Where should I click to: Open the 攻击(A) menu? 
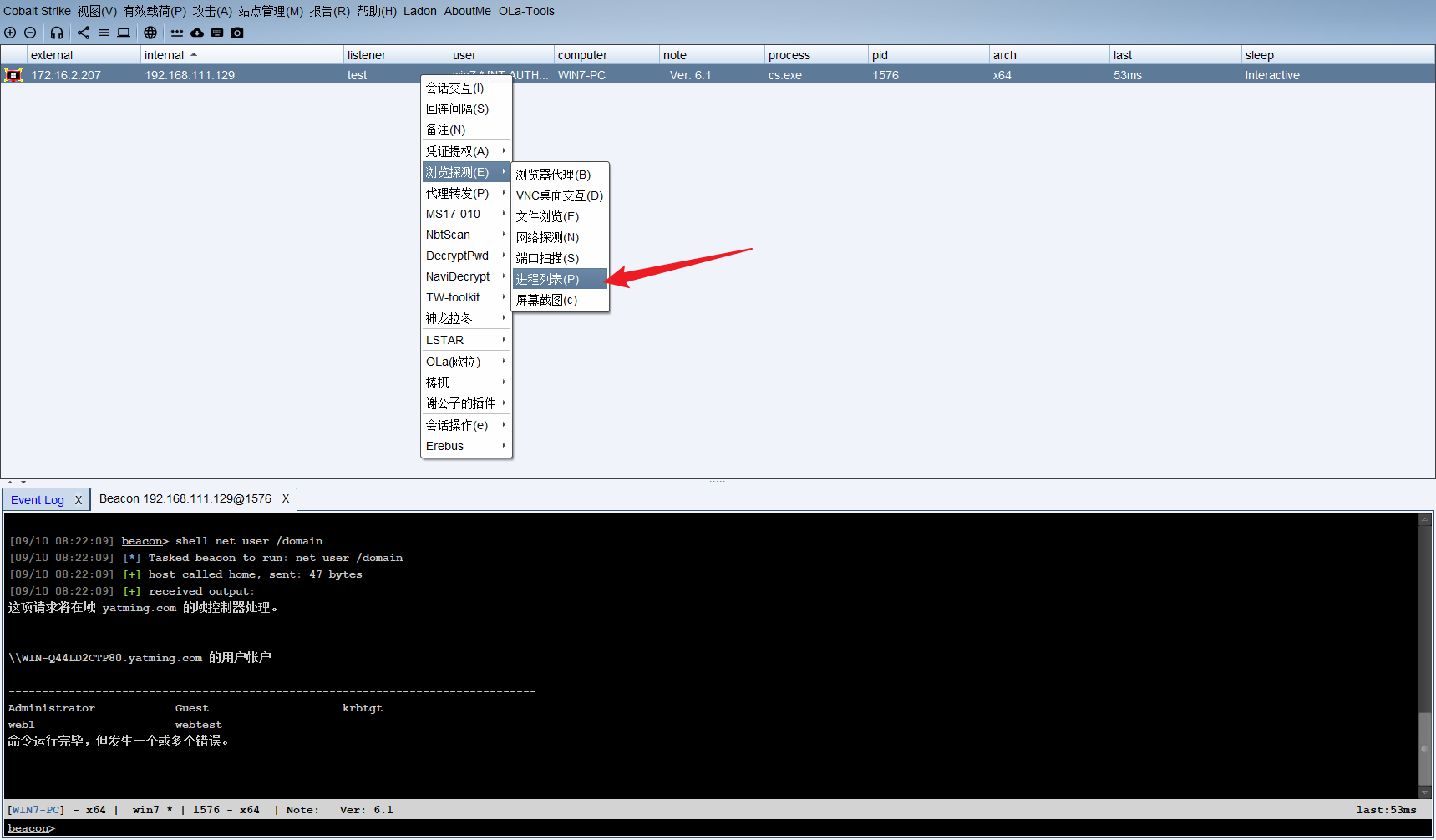pos(212,11)
